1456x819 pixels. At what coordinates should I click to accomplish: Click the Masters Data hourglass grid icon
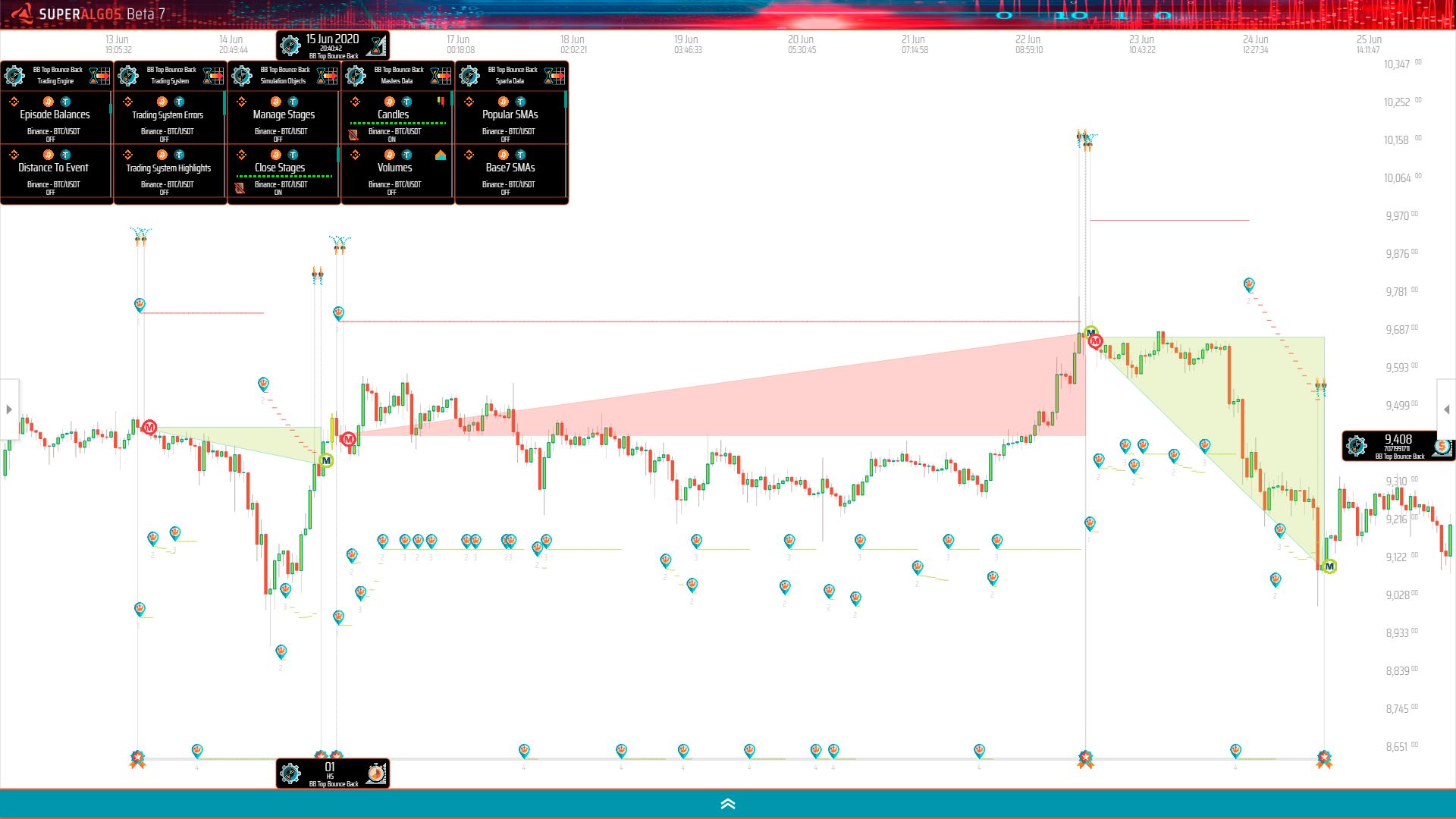click(x=441, y=75)
